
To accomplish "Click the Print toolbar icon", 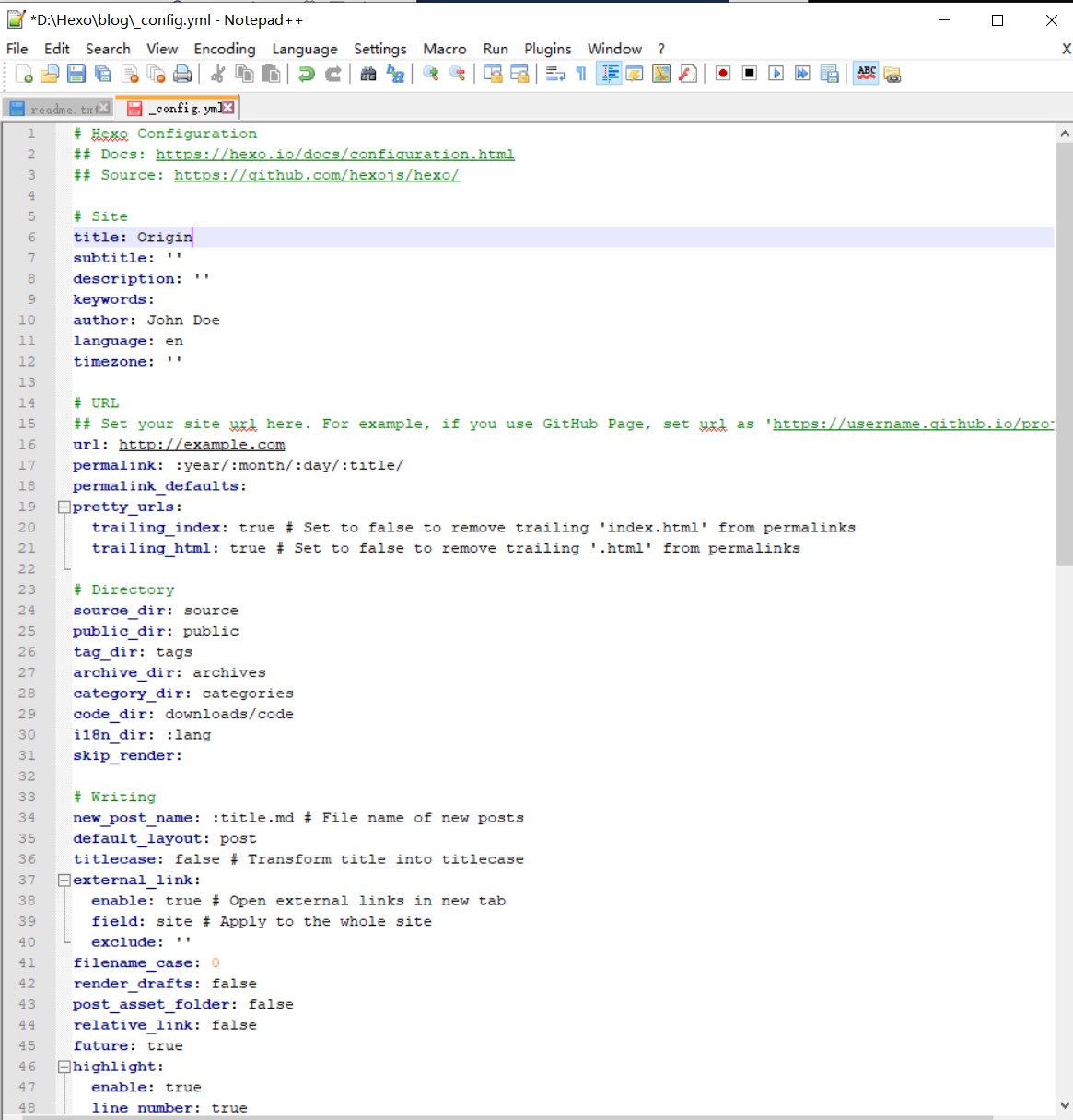I will click(x=182, y=75).
